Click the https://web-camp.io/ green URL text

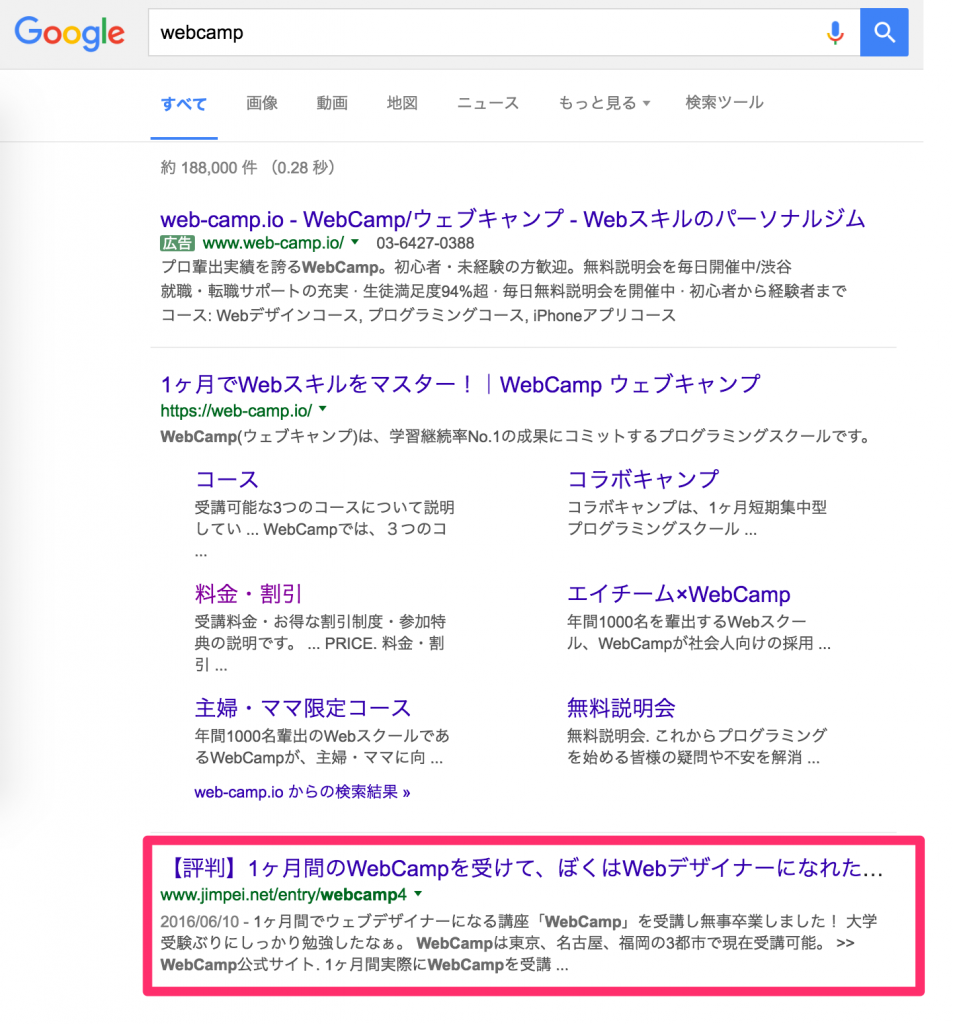coord(236,411)
